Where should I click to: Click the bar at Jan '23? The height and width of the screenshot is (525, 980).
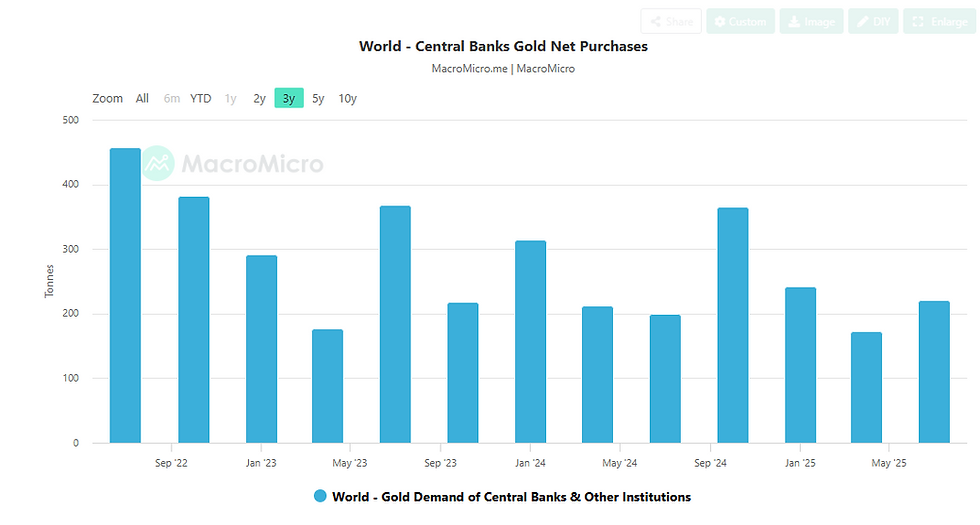click(261, 349)
